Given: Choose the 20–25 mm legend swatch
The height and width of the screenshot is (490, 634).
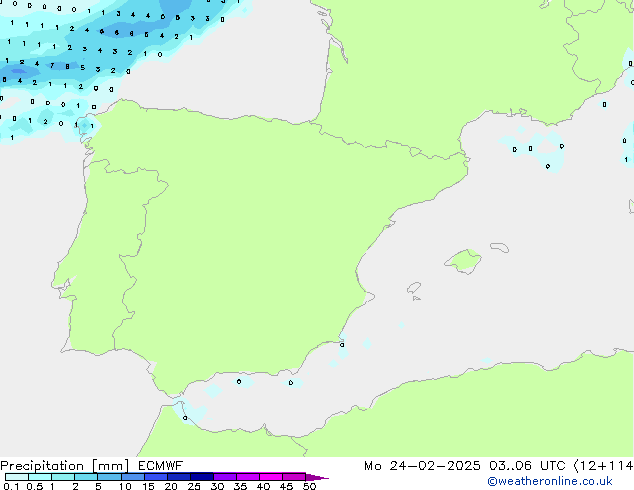Looking at the screenshot, I should tap(178, 477).
